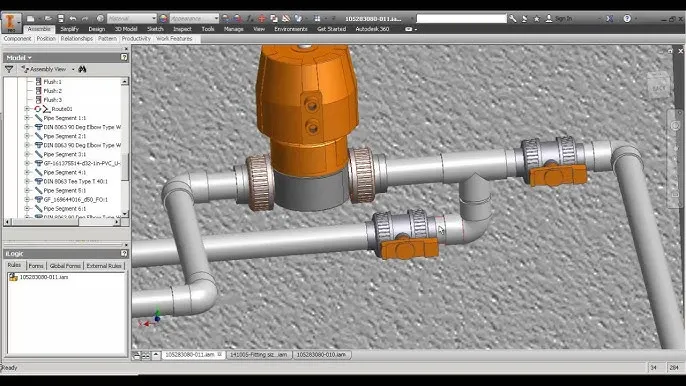This screenshot has width=686, height=386.
Task: Select Flush:3 in the model tree
Action: point(52,100)
